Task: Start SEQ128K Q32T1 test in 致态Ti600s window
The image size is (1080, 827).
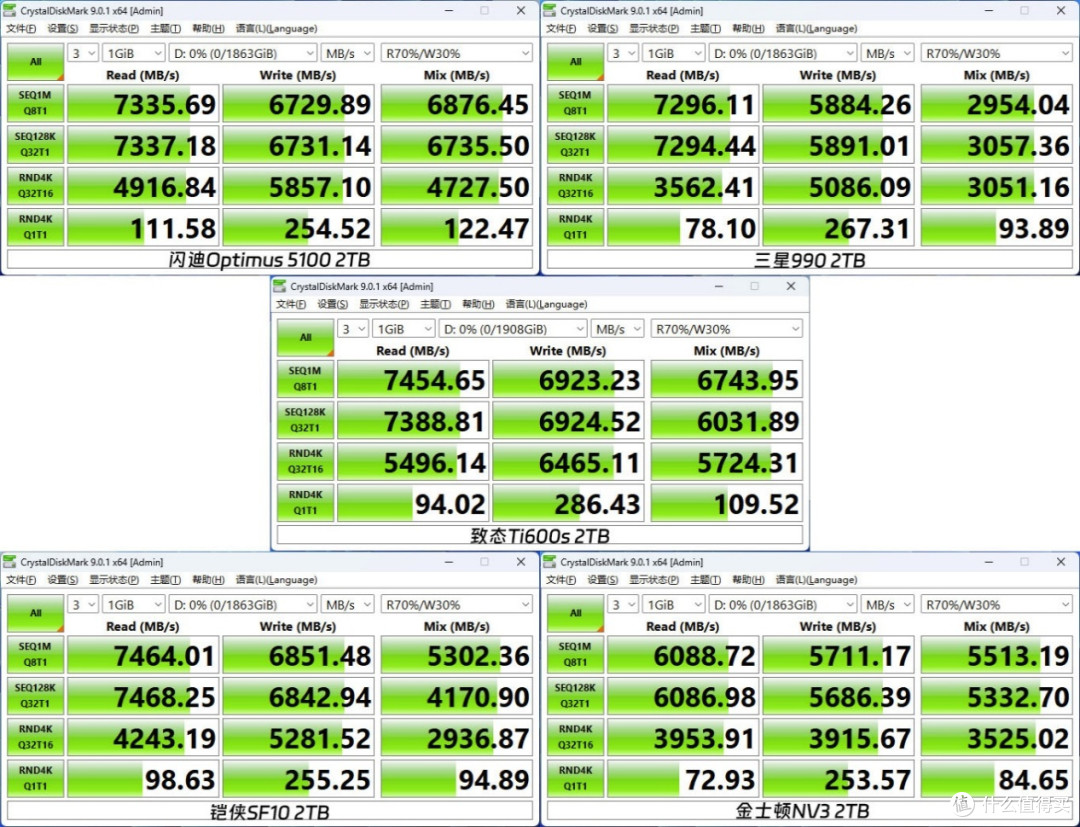Action: point(306,420)
